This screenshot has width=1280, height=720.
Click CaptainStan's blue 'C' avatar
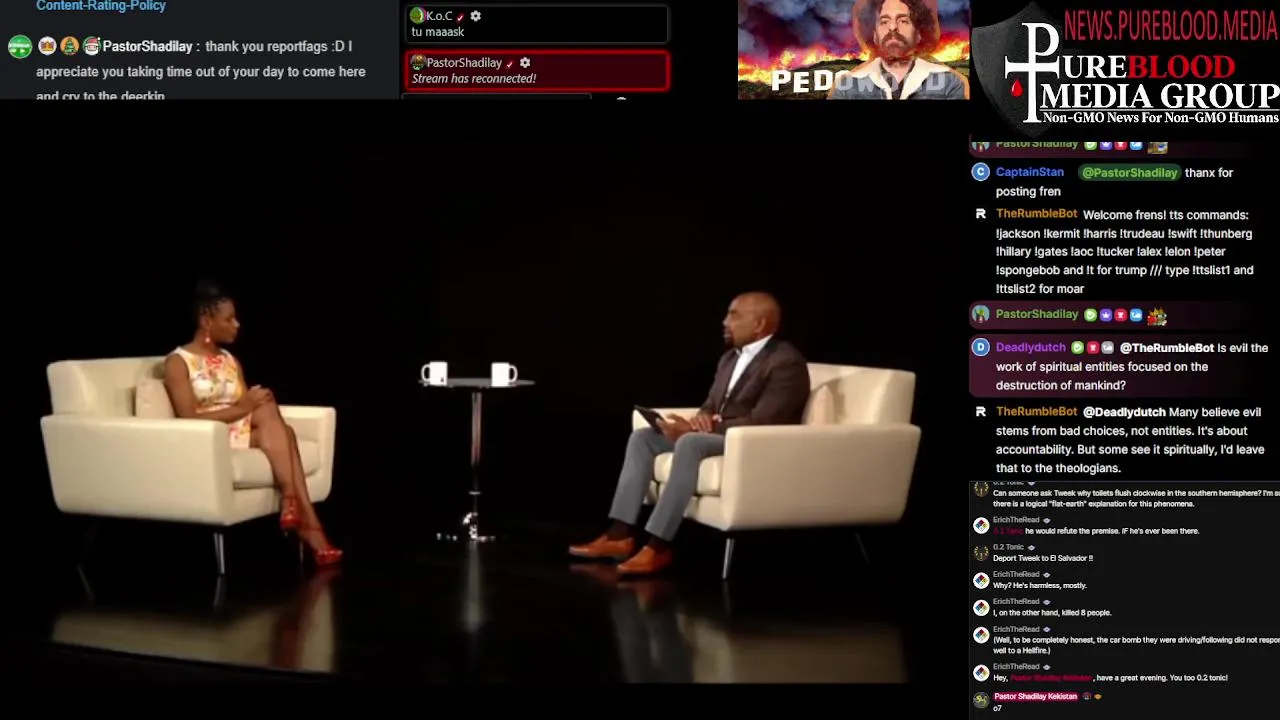[x=980, y=172]
